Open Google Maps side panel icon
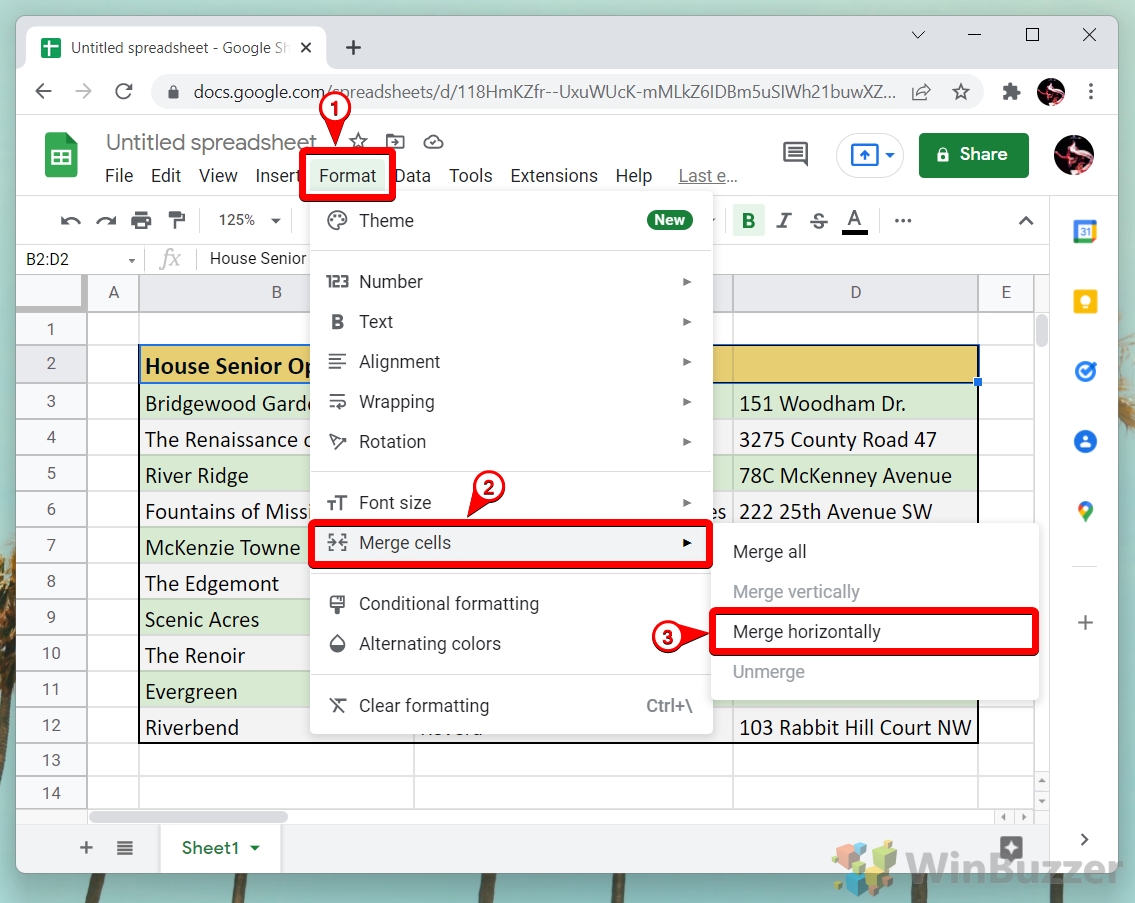This screenshot has width=1135, height=903. pyautogui.click(x=1085, y=511)
